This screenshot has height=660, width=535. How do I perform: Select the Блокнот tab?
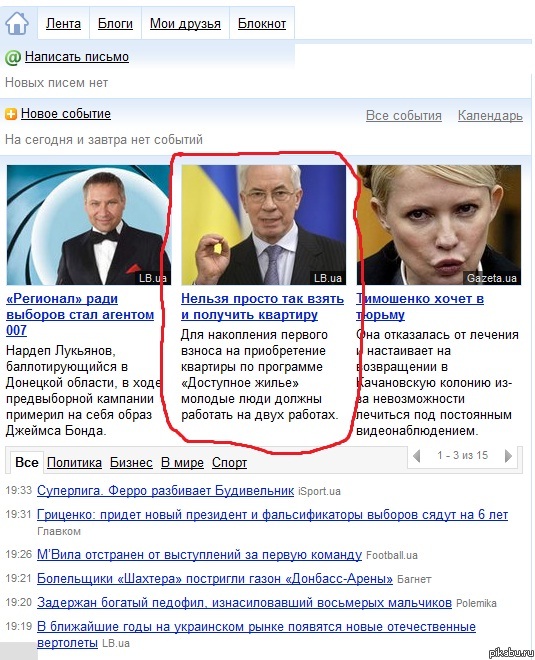[262, 24]
